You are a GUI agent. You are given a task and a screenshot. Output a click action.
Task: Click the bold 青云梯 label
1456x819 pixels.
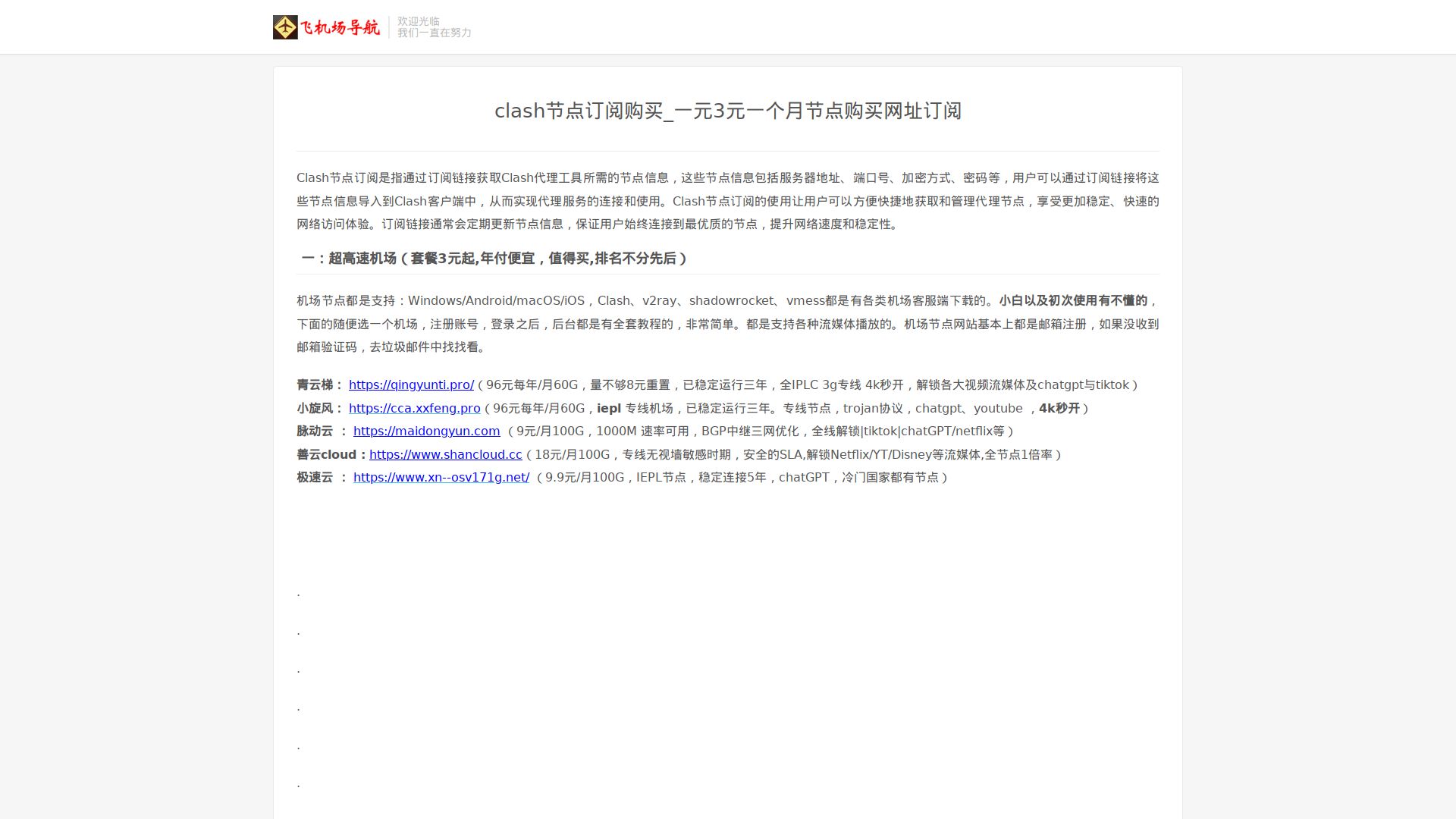(x=315, y=385)
